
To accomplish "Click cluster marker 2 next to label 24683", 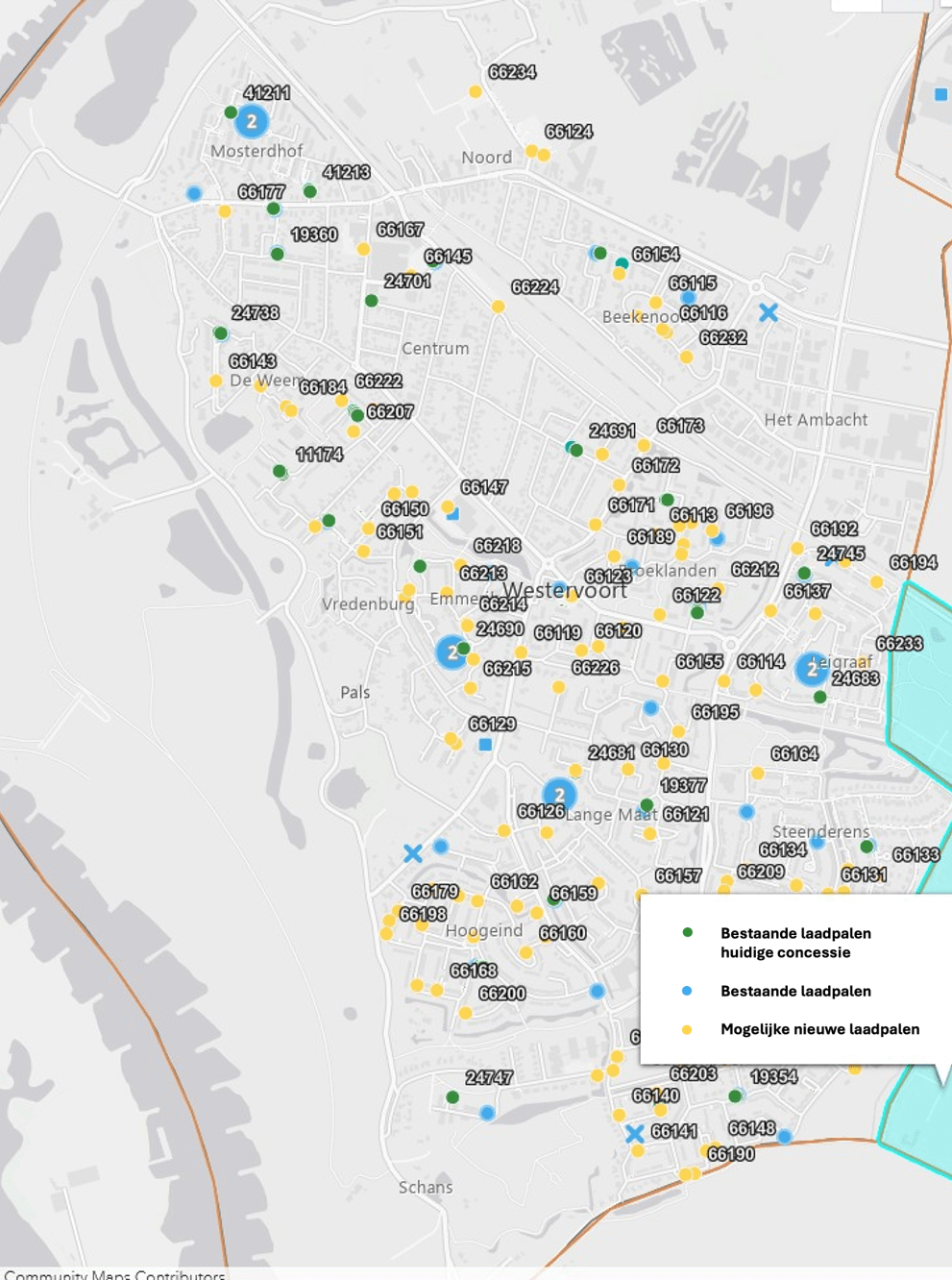I will click(x=813, y=669).
